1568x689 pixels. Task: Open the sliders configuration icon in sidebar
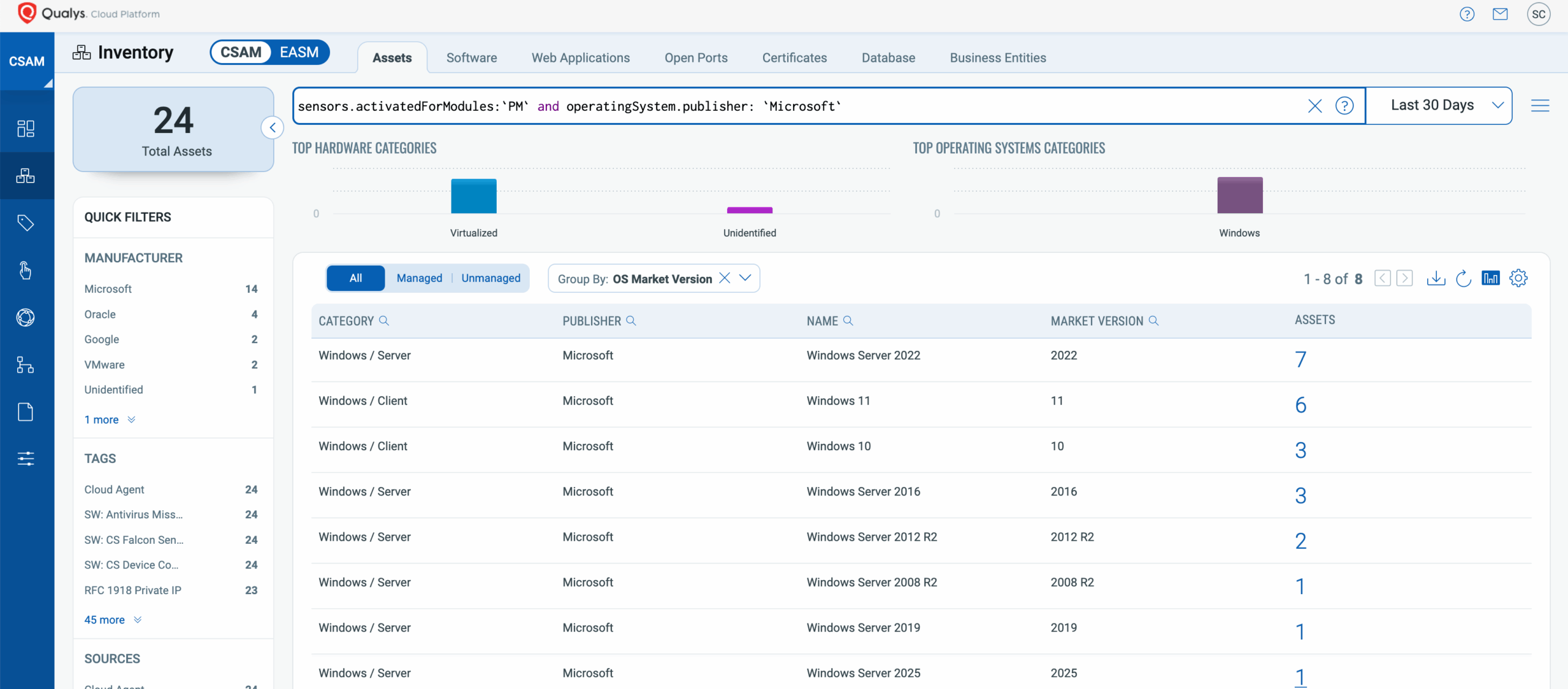click(x=26, y=459)
